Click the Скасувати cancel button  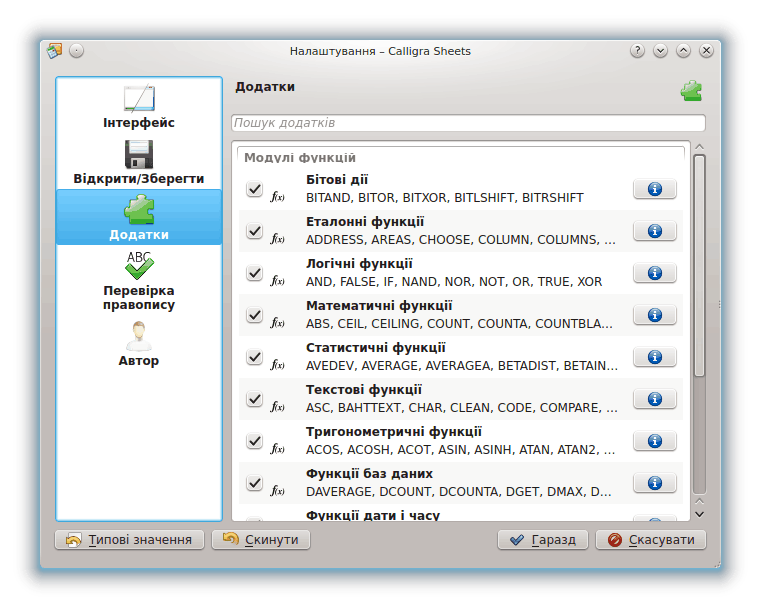click(x=651, y=540)
